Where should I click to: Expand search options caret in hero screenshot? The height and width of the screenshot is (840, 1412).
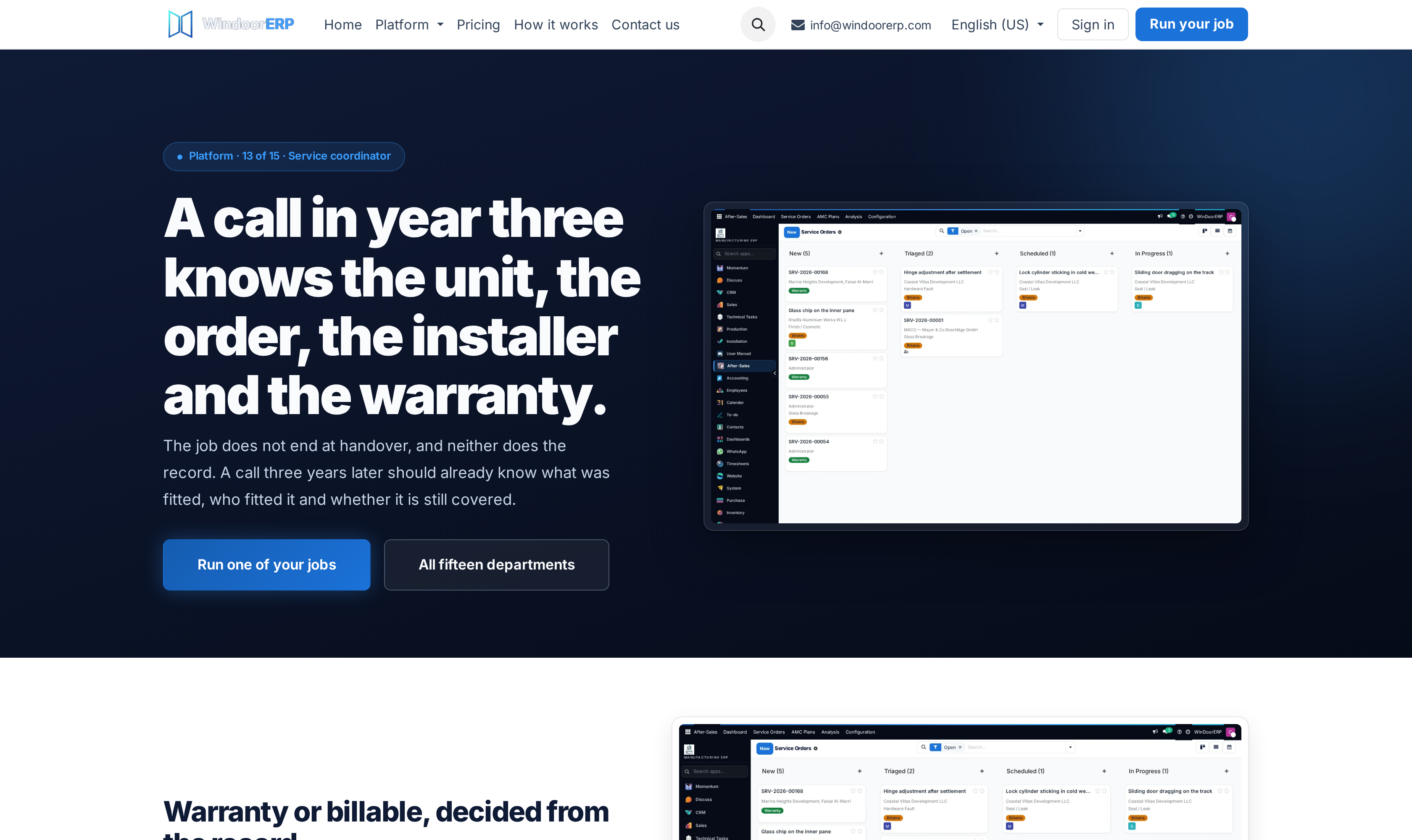tap(1080, 231)
